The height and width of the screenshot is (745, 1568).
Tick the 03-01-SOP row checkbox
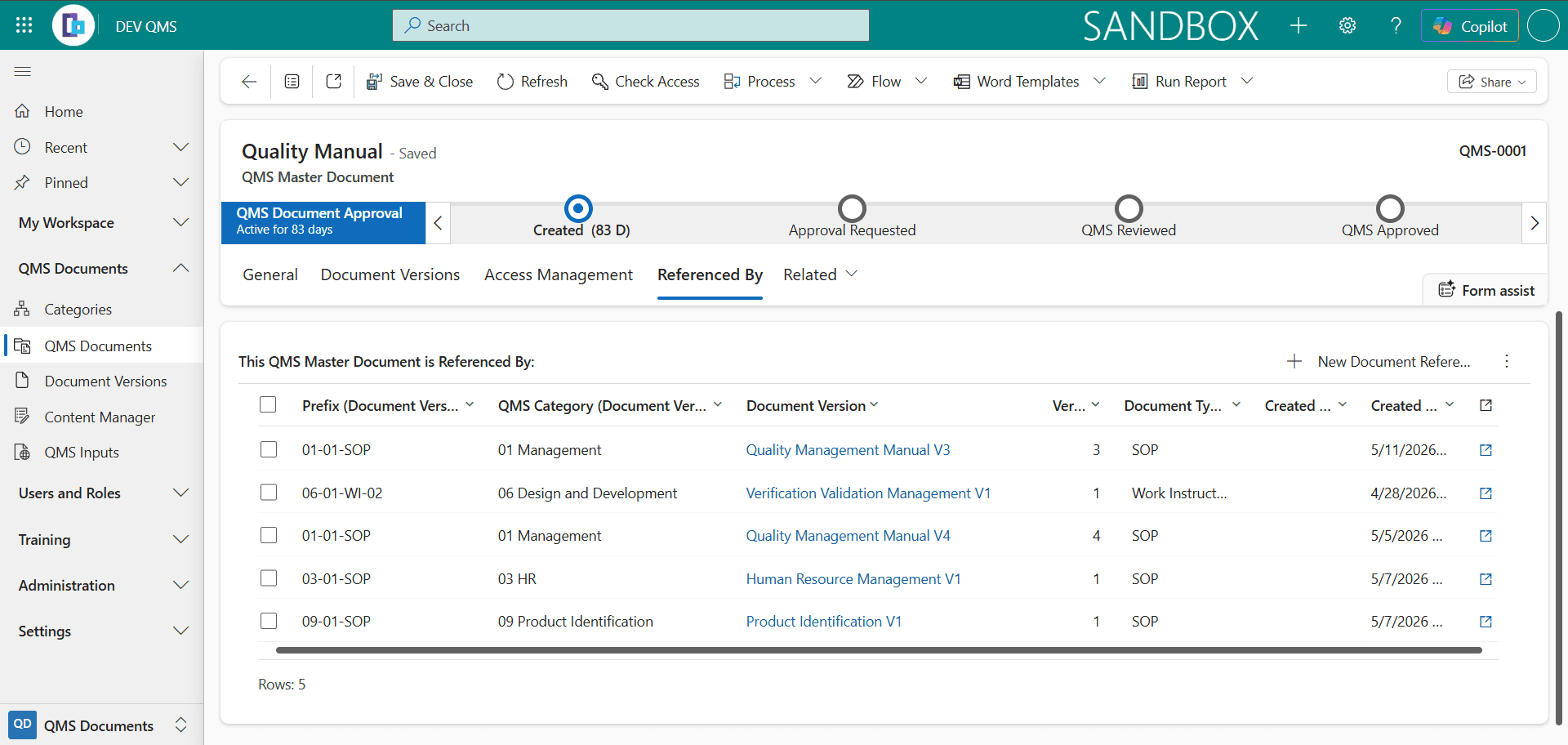(x=269, y=578)
